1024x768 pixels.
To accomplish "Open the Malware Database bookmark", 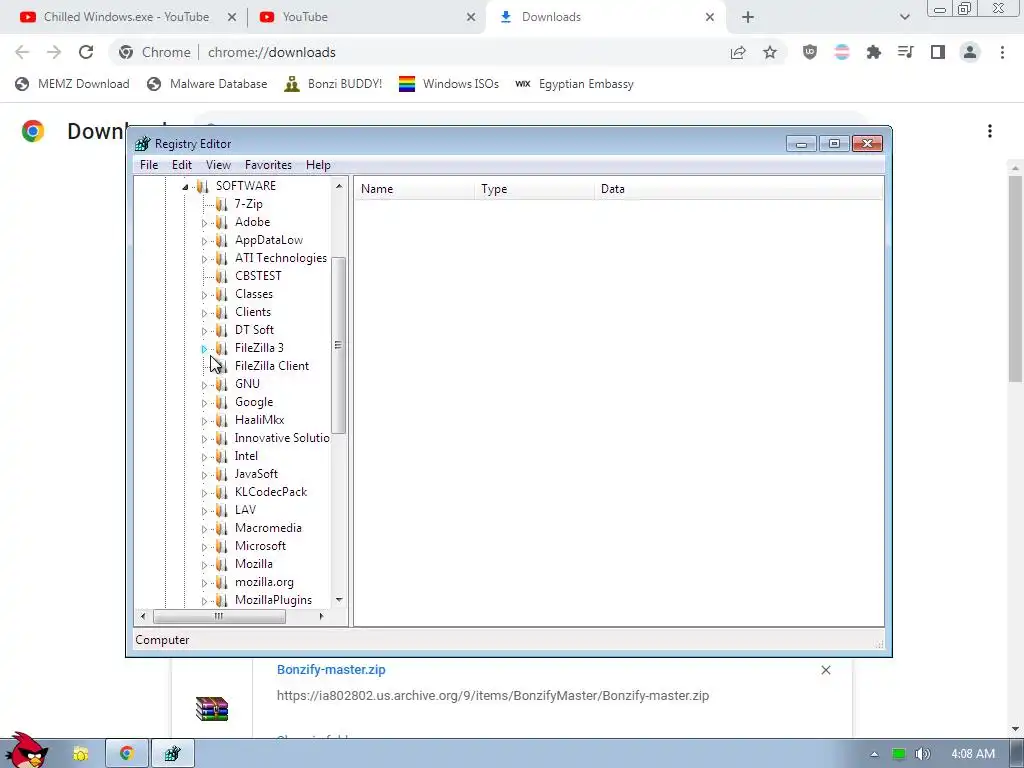I will point(207,84).
